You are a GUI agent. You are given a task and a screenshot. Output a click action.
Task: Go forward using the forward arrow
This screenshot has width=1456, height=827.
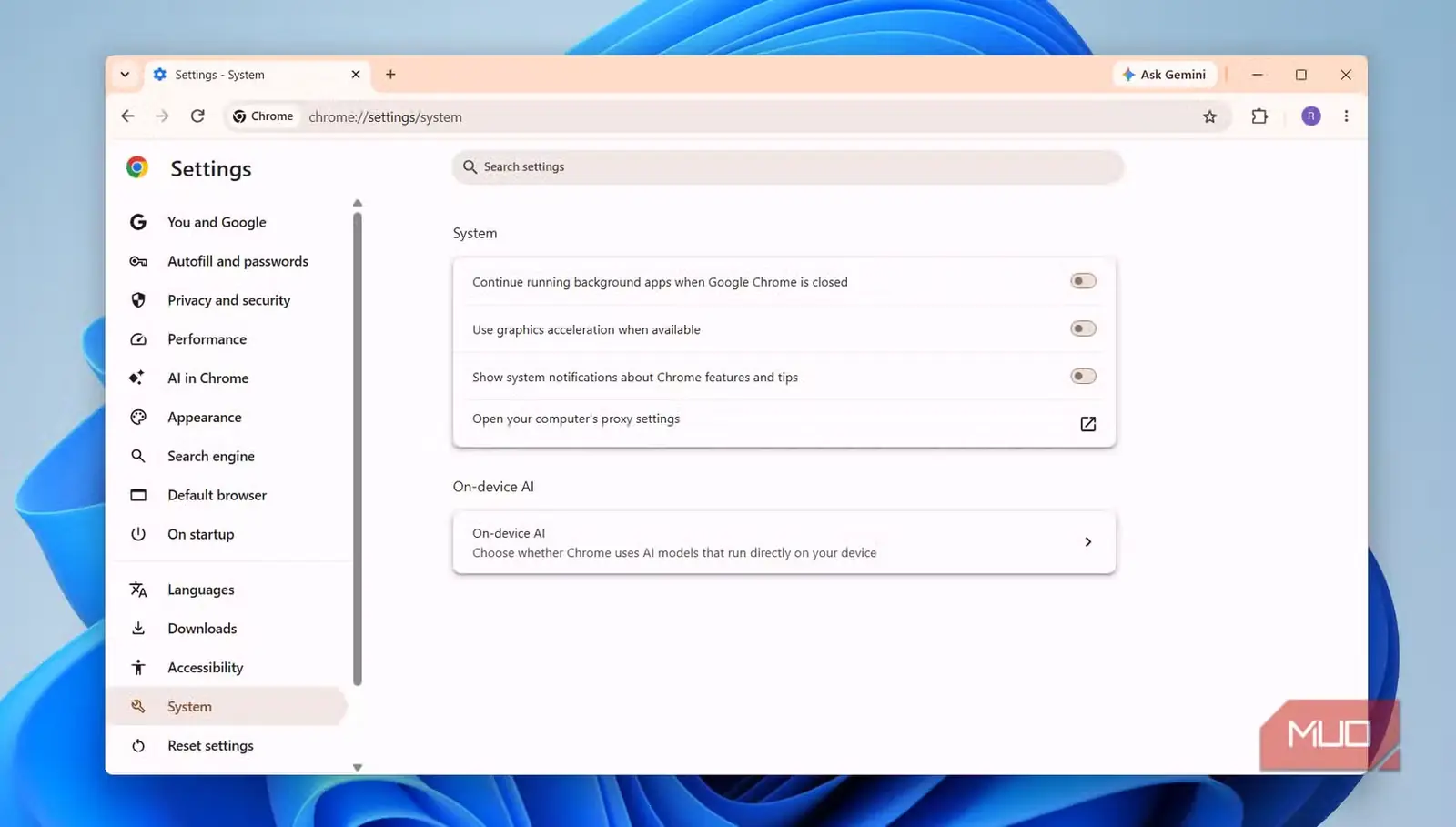pyautogui.click(x=162, y=116)
